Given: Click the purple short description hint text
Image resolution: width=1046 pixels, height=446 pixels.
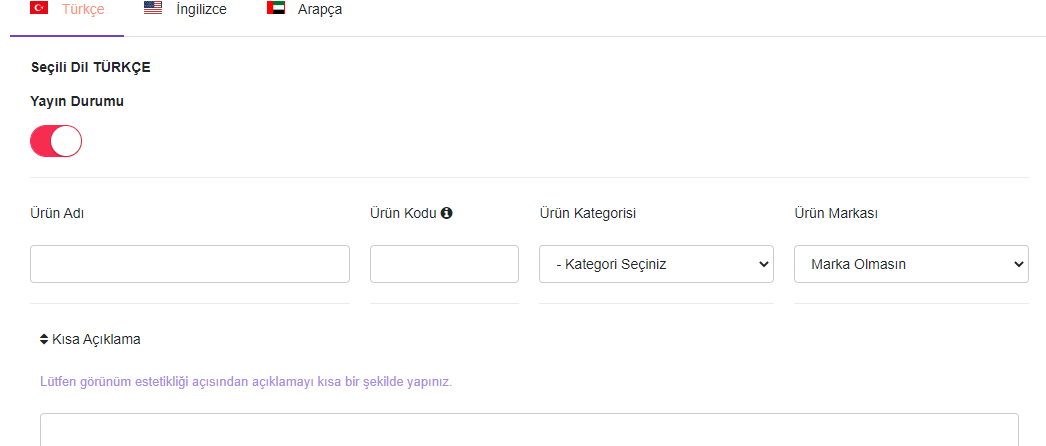Looking at the screenshot, I should point(246,383).
